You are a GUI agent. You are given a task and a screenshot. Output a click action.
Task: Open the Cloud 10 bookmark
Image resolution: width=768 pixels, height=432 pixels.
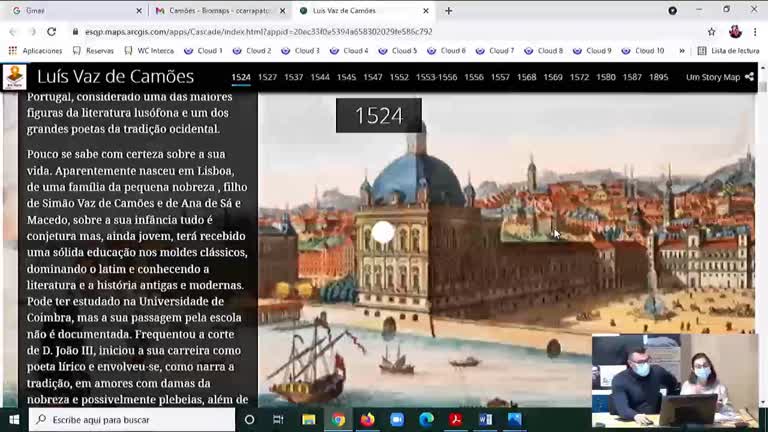click(643, 50)
